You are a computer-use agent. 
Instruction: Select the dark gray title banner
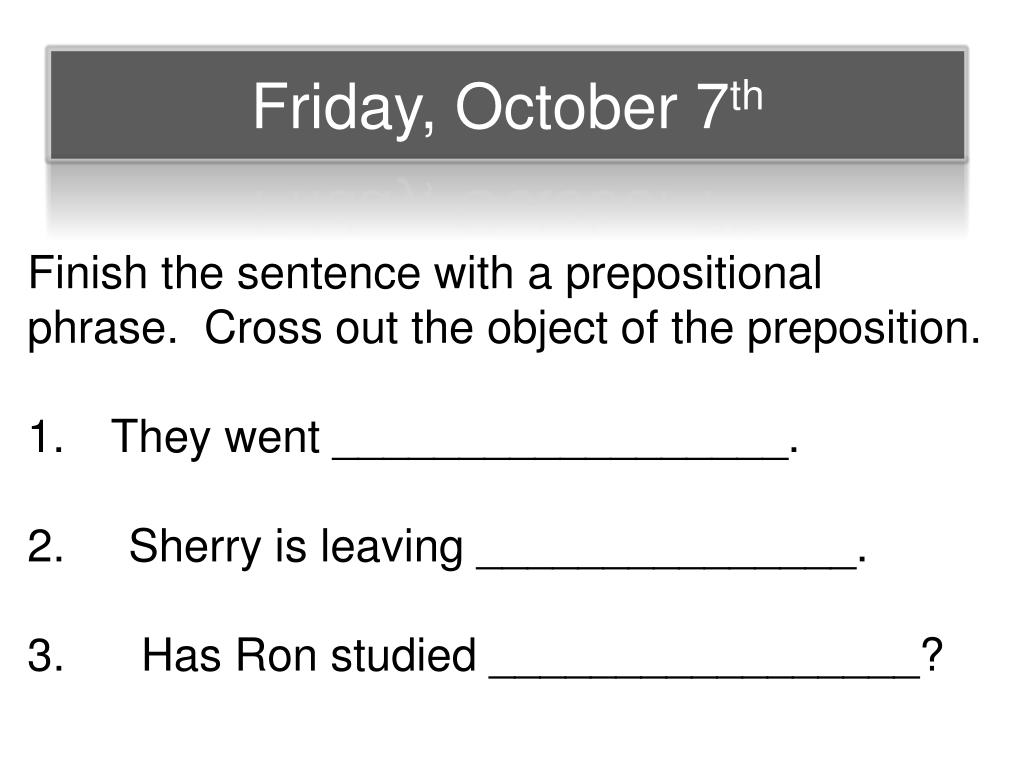pyautogui.click(x=507, y=104)
